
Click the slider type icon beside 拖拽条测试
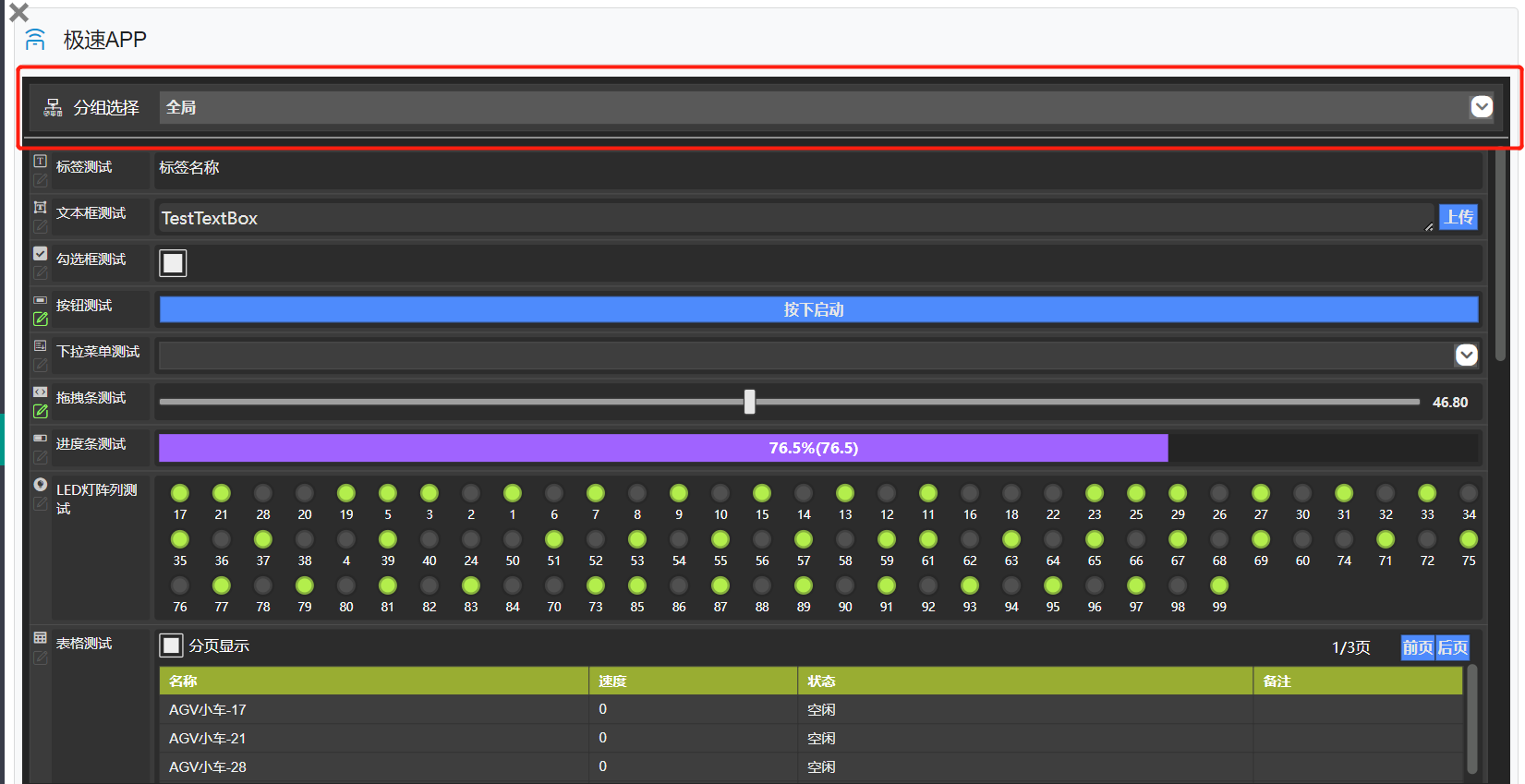(41, 392)
